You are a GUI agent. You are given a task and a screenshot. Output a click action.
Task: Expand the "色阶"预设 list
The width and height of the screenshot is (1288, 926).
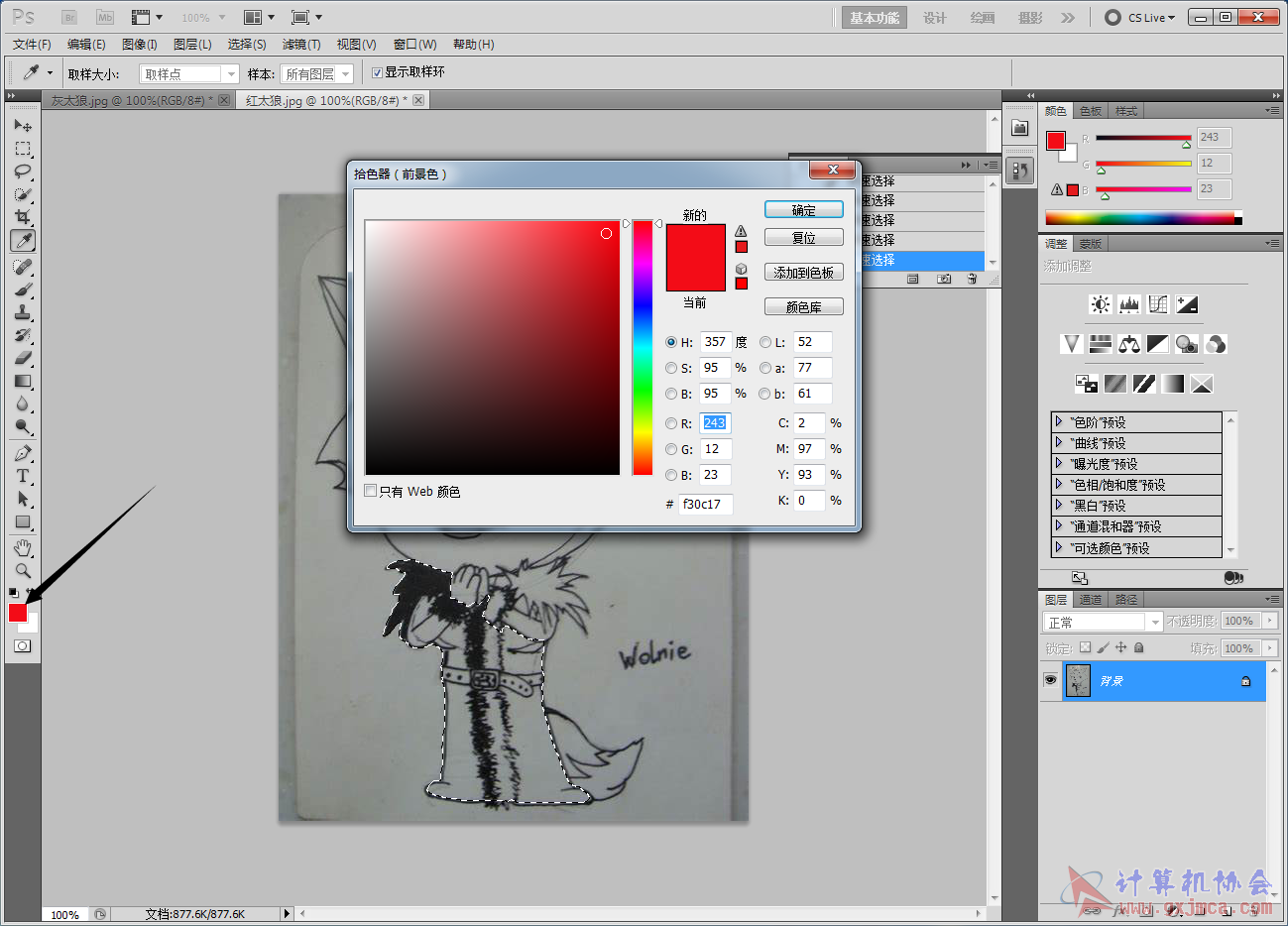1059,422
